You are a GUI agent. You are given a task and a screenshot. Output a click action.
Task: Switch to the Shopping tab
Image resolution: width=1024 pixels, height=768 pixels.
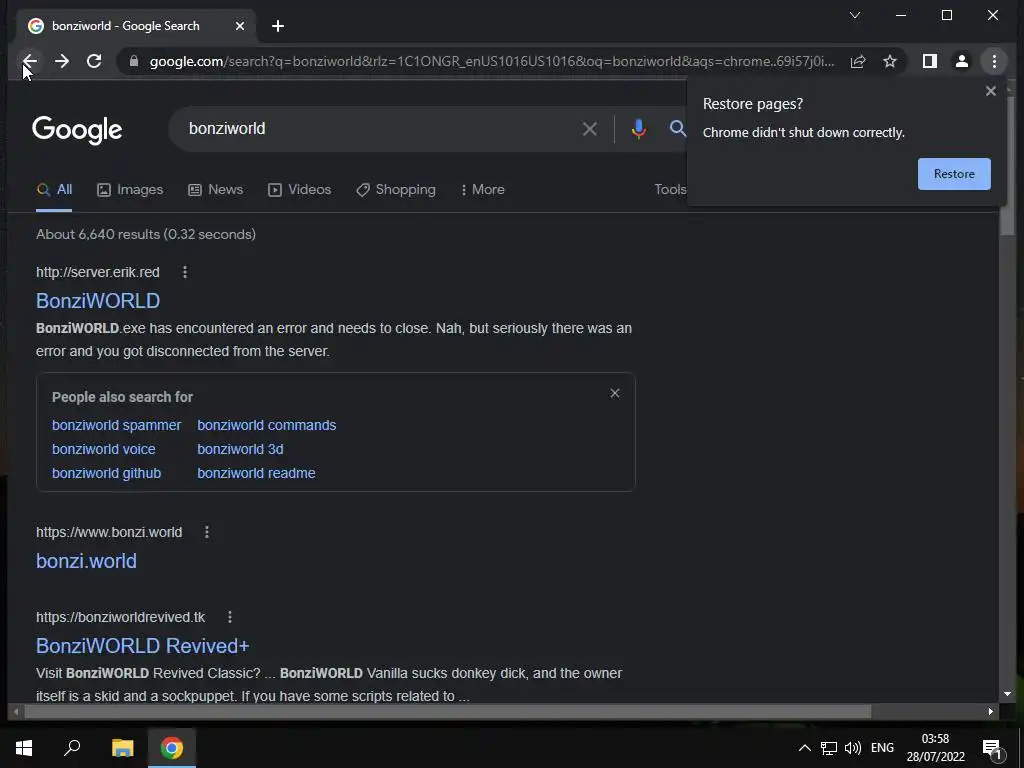point(396,189)
